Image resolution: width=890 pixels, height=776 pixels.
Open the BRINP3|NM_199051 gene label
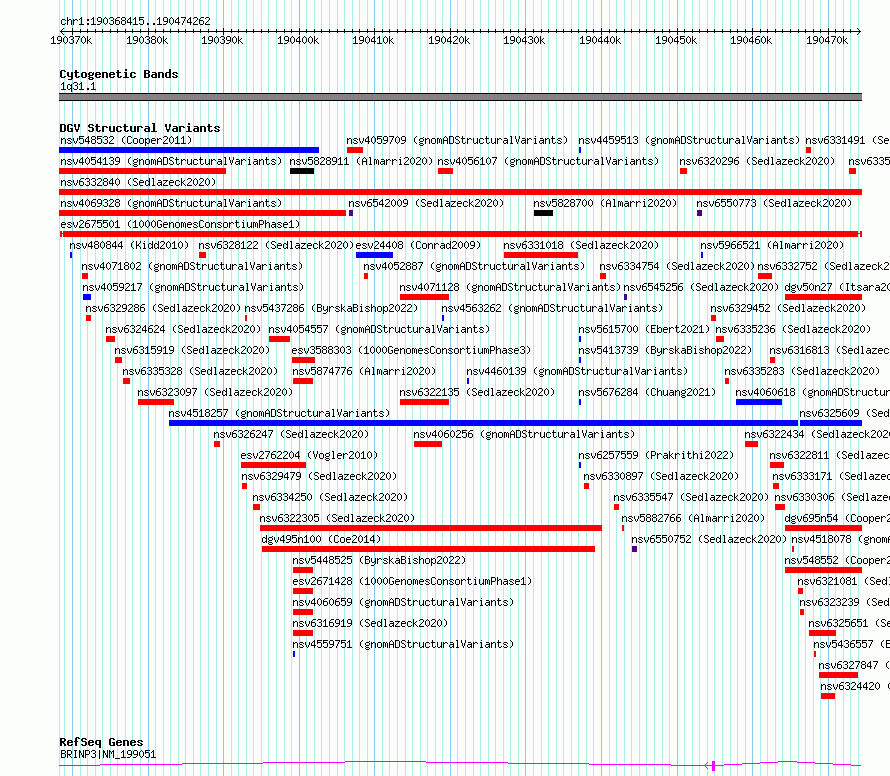tap(108, 754)
